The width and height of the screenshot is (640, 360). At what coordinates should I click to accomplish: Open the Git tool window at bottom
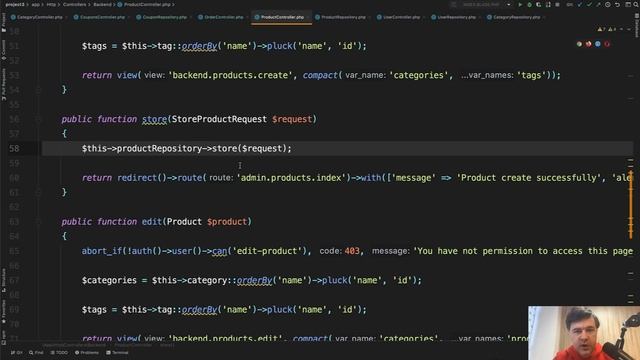17,353
